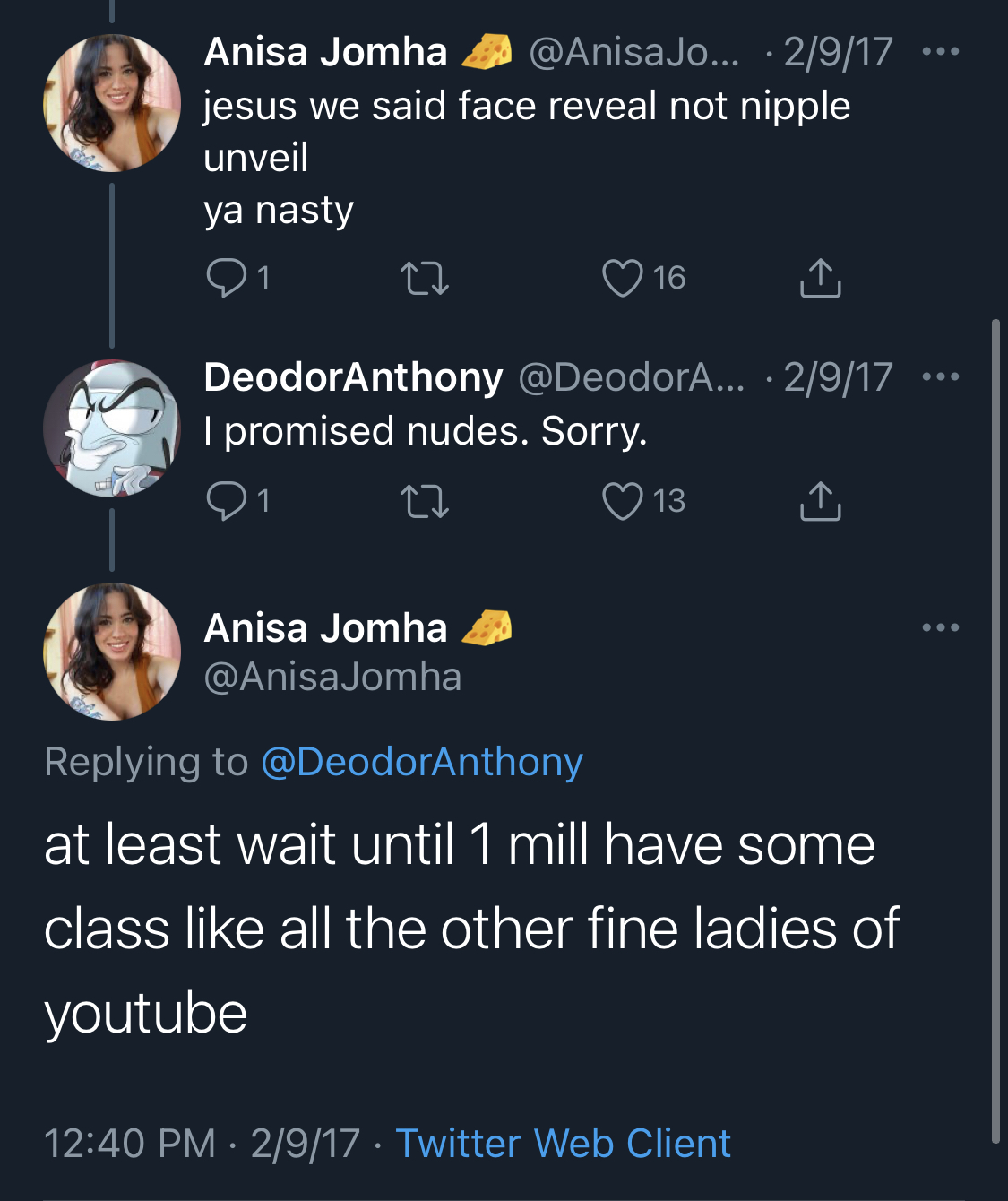This screenshot has width=1008, height=1201.
Task: View Anisa Jomha's avatar in top tweet
Action: [112, 103]
